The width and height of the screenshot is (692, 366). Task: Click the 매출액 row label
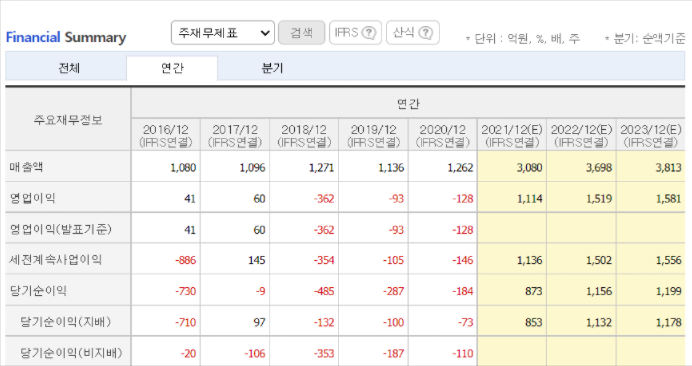[x=26, y=167]
